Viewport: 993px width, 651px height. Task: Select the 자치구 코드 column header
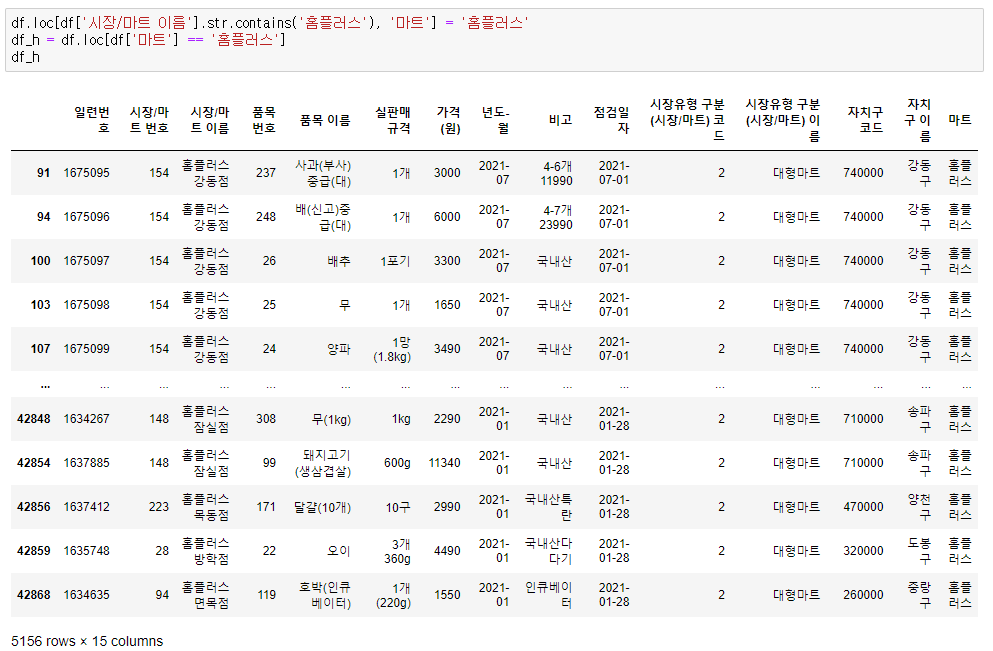tap(865, 120)
